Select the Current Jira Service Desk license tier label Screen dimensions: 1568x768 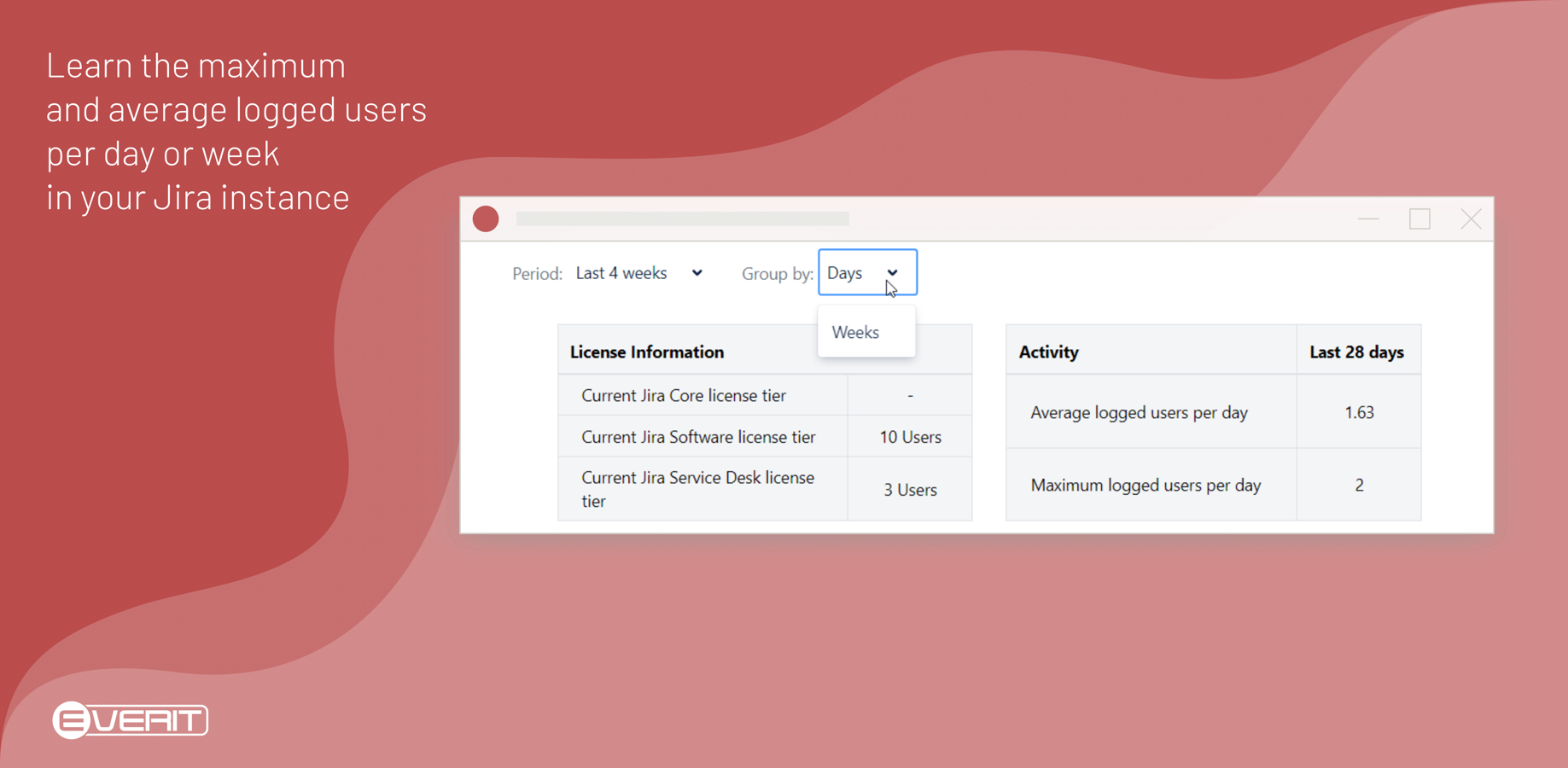coord(698,489)
